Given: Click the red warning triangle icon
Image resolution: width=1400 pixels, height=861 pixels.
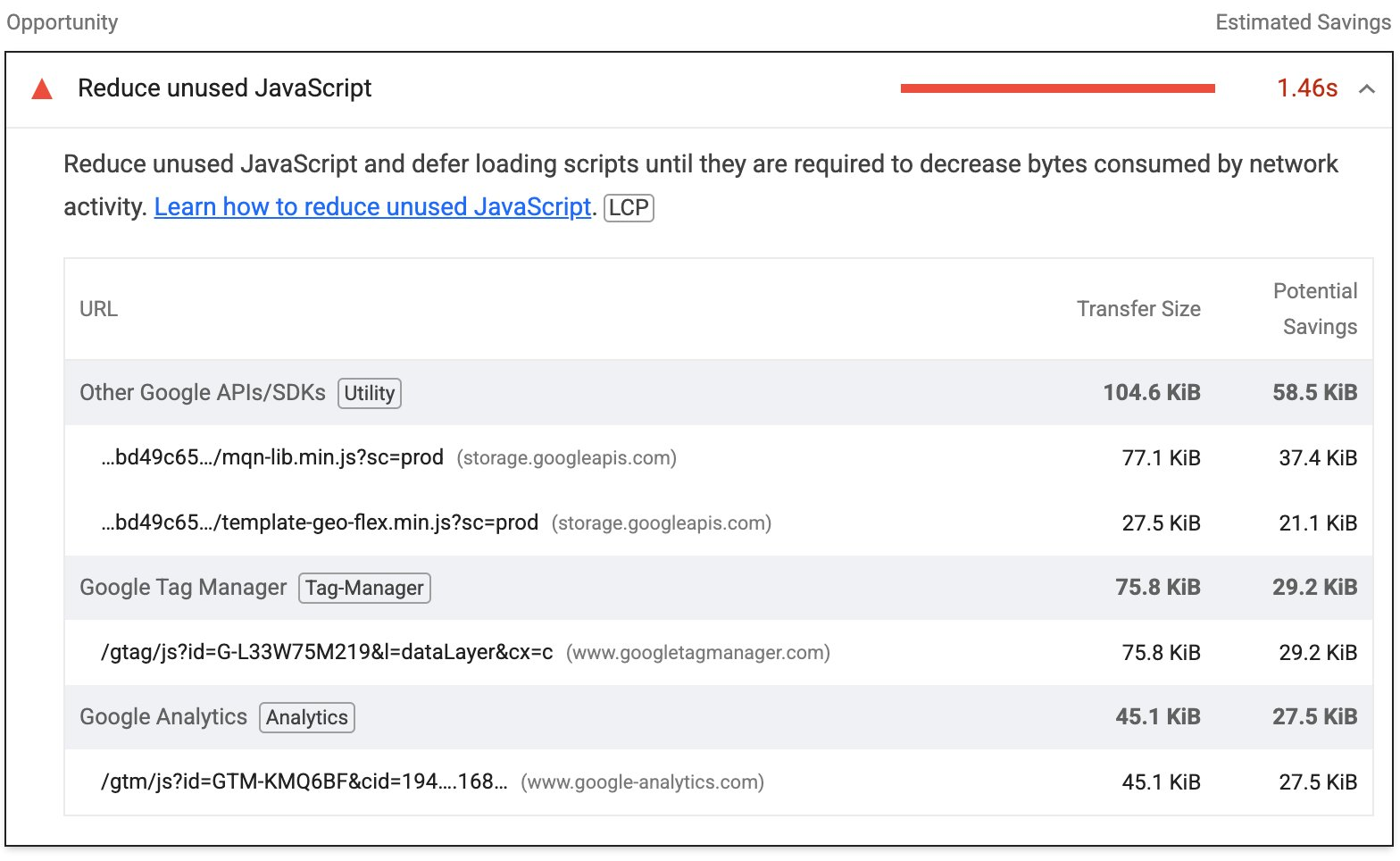Looking at the screenshot, I should pyautogui.click(x=42, y=89).
